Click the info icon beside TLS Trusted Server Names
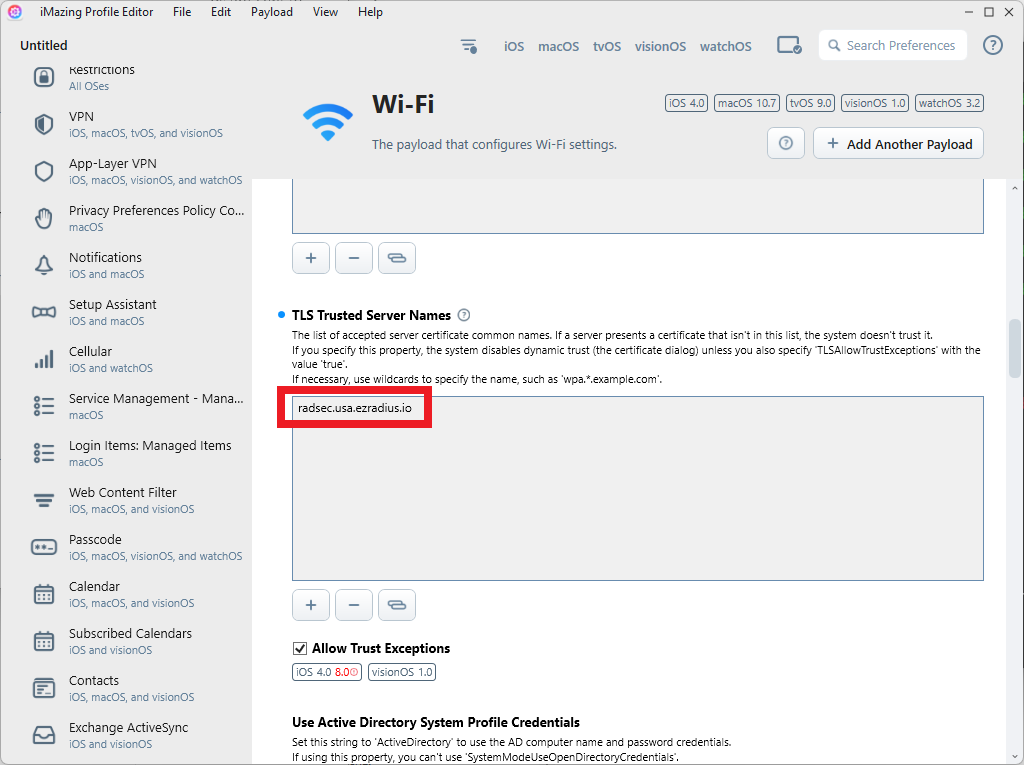Viewport: 1024px width, 765px height. tap(464, 315)
